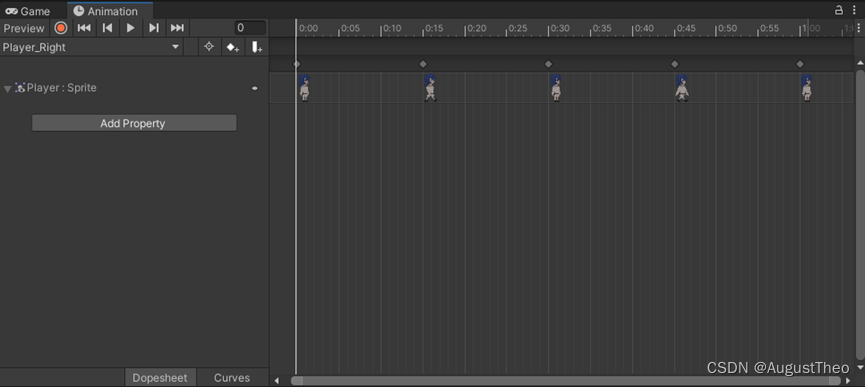Go to previous keyframe
865x387 pixels.
(108, 28)
